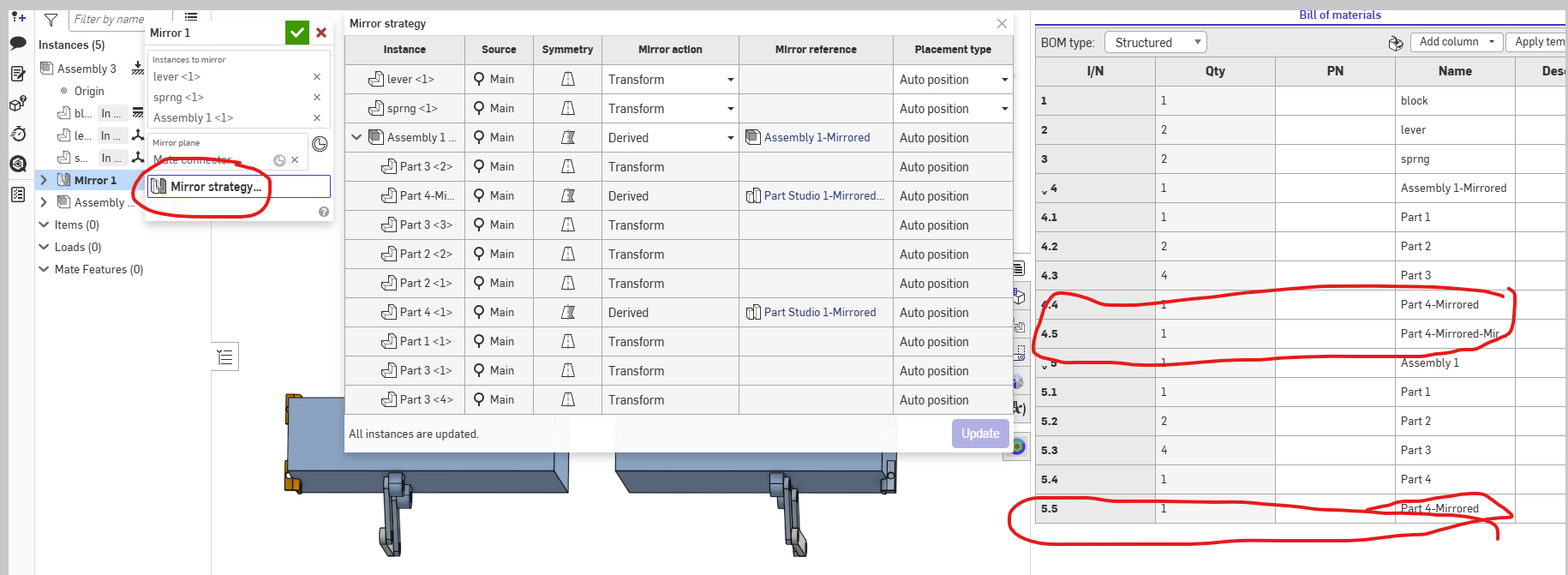Collapse Assembly 1 row in Mirror strategy table
Viewport: 1568px width, 575px height.
pyautogui.click(x=356, y=137)
